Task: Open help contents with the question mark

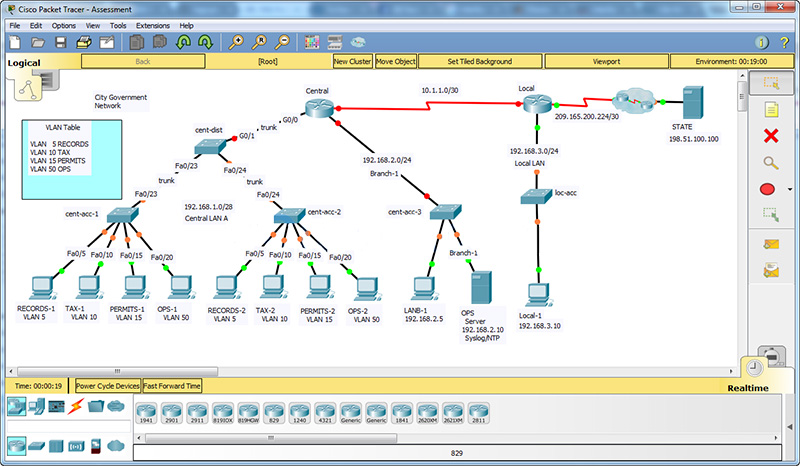Action: (x=785, y=43)
